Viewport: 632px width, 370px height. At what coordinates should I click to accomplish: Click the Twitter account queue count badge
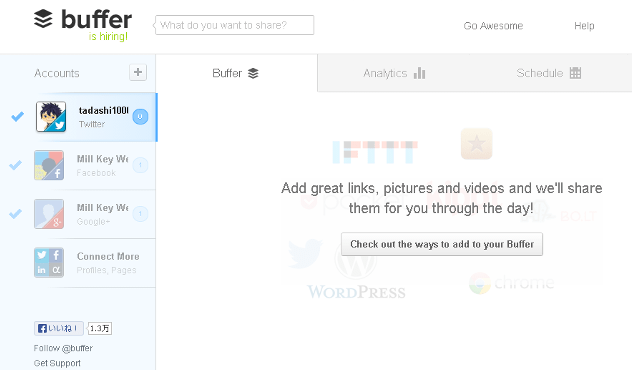tap(140, 117)
